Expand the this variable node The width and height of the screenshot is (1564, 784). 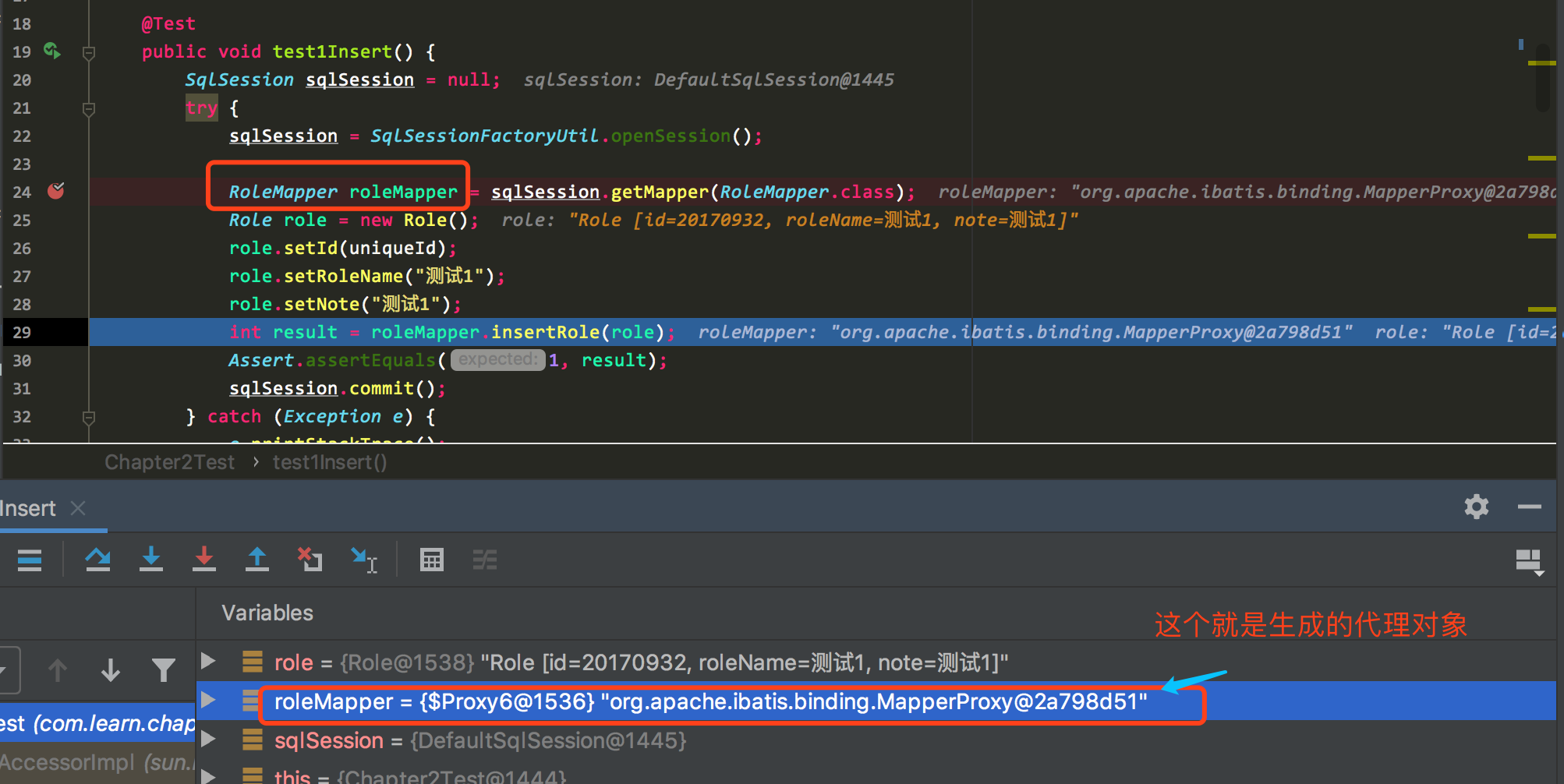click(208, 776)
